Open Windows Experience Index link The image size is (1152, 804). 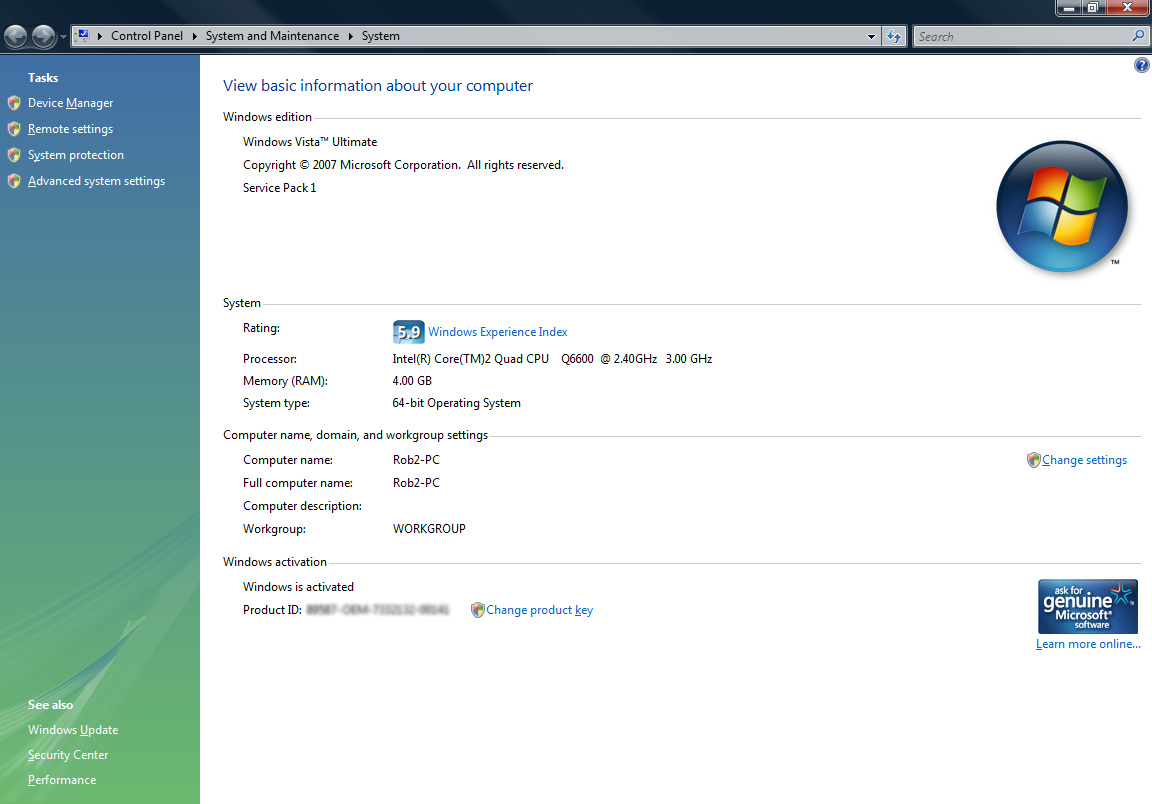[497, 332]
